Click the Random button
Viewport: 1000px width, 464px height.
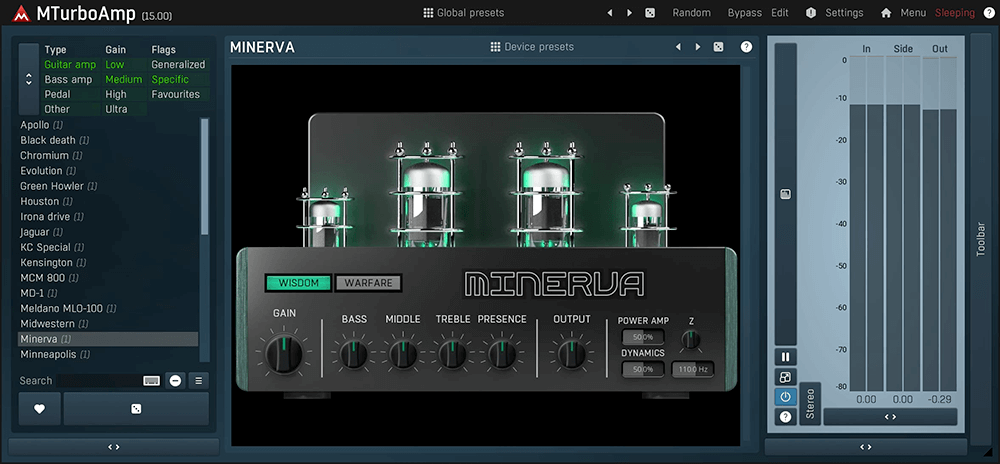[691, 13]
